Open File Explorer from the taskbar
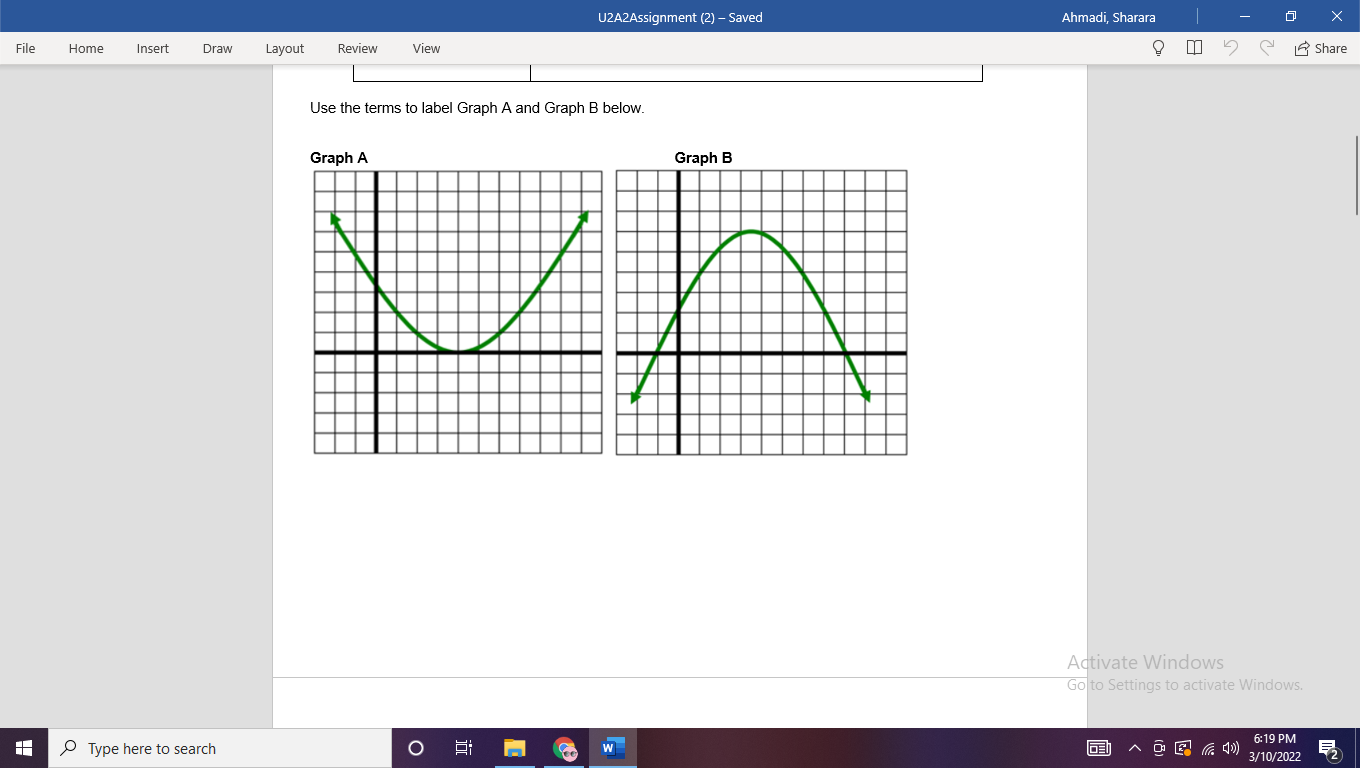Image resolution: width=1360 pixels, height=768 pixels. click(514, 748)
